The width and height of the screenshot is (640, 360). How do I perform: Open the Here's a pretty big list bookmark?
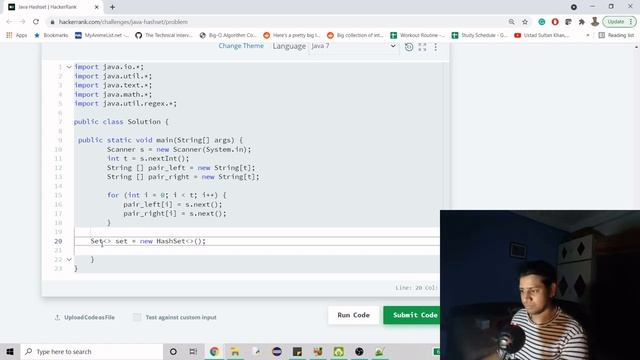(292, 35)
